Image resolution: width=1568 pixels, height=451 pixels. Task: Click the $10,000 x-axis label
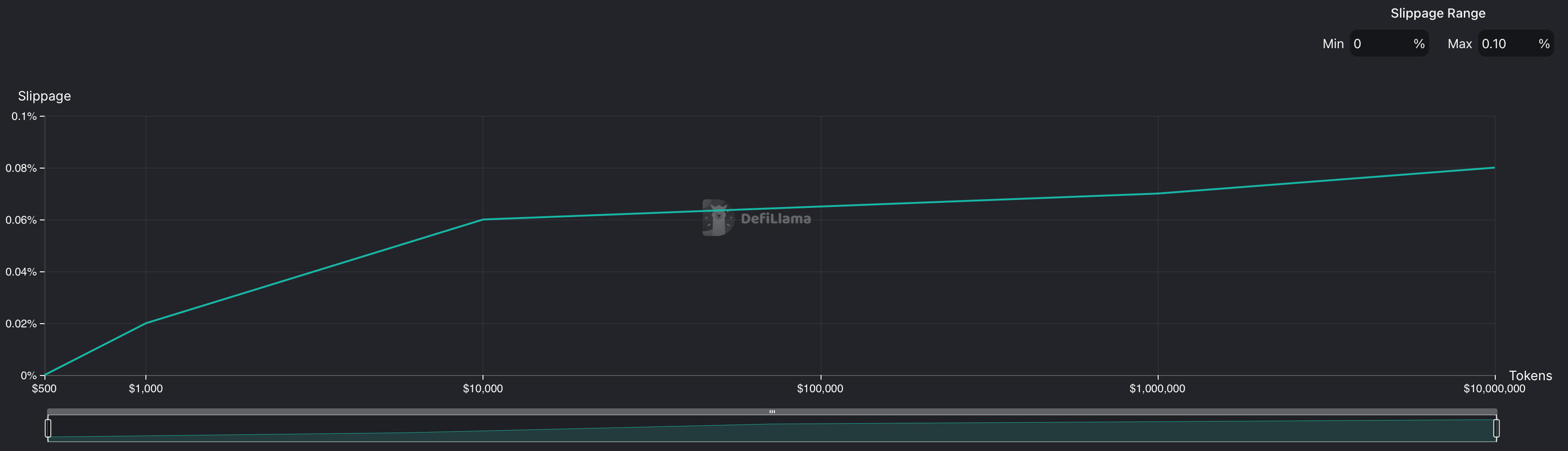tap(483, 389)
